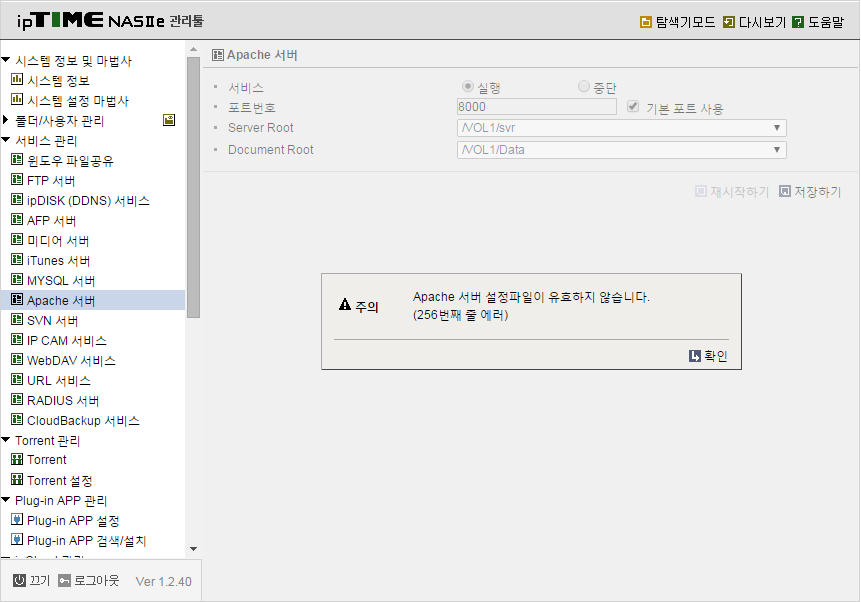Click the 시스템 정보 chart icon
861x602 pixels.
pyautogui.click(x=17, y=80)
